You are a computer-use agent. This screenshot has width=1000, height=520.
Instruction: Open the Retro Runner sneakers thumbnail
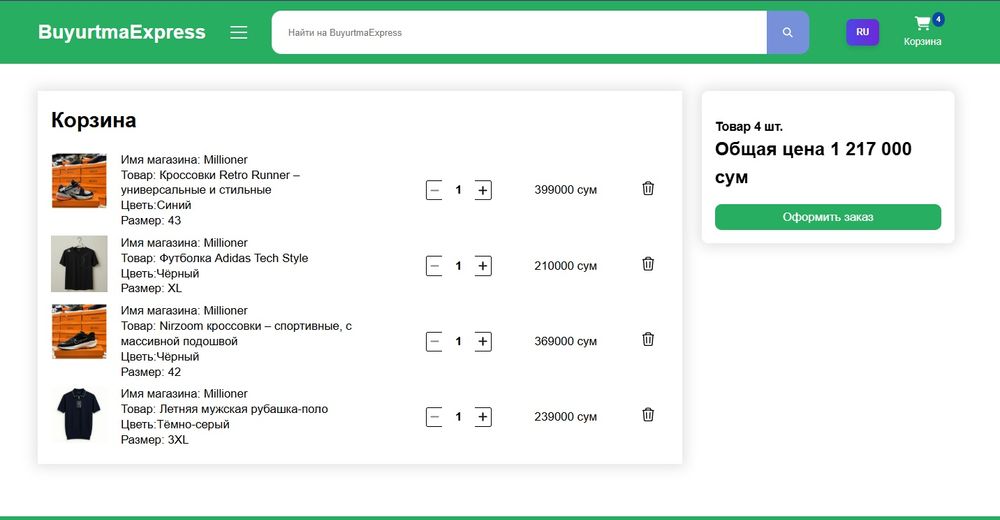pyautogui.click(x=79, y=181)
